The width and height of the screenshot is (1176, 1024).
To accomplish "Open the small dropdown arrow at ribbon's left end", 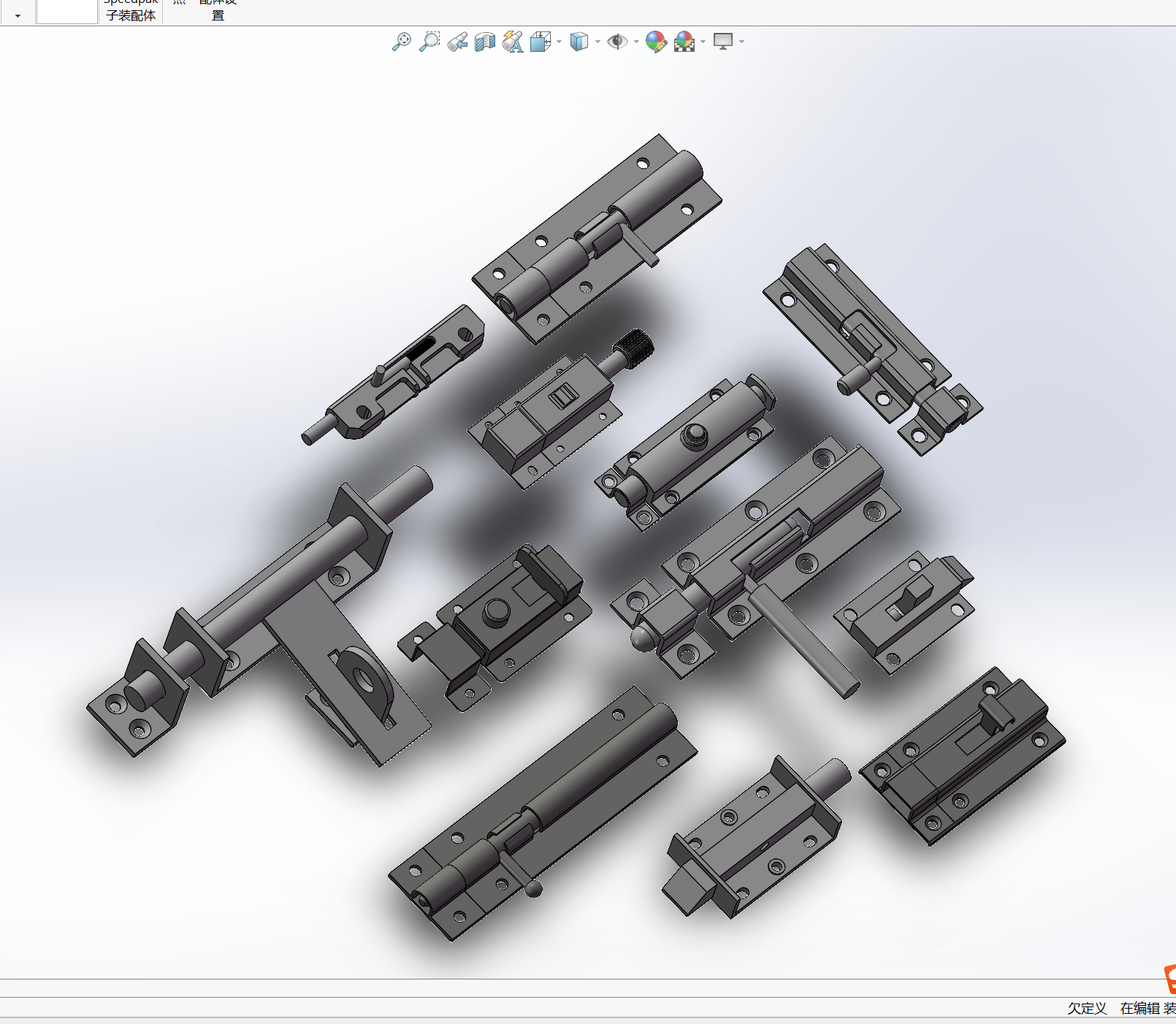I will (18, 15).
